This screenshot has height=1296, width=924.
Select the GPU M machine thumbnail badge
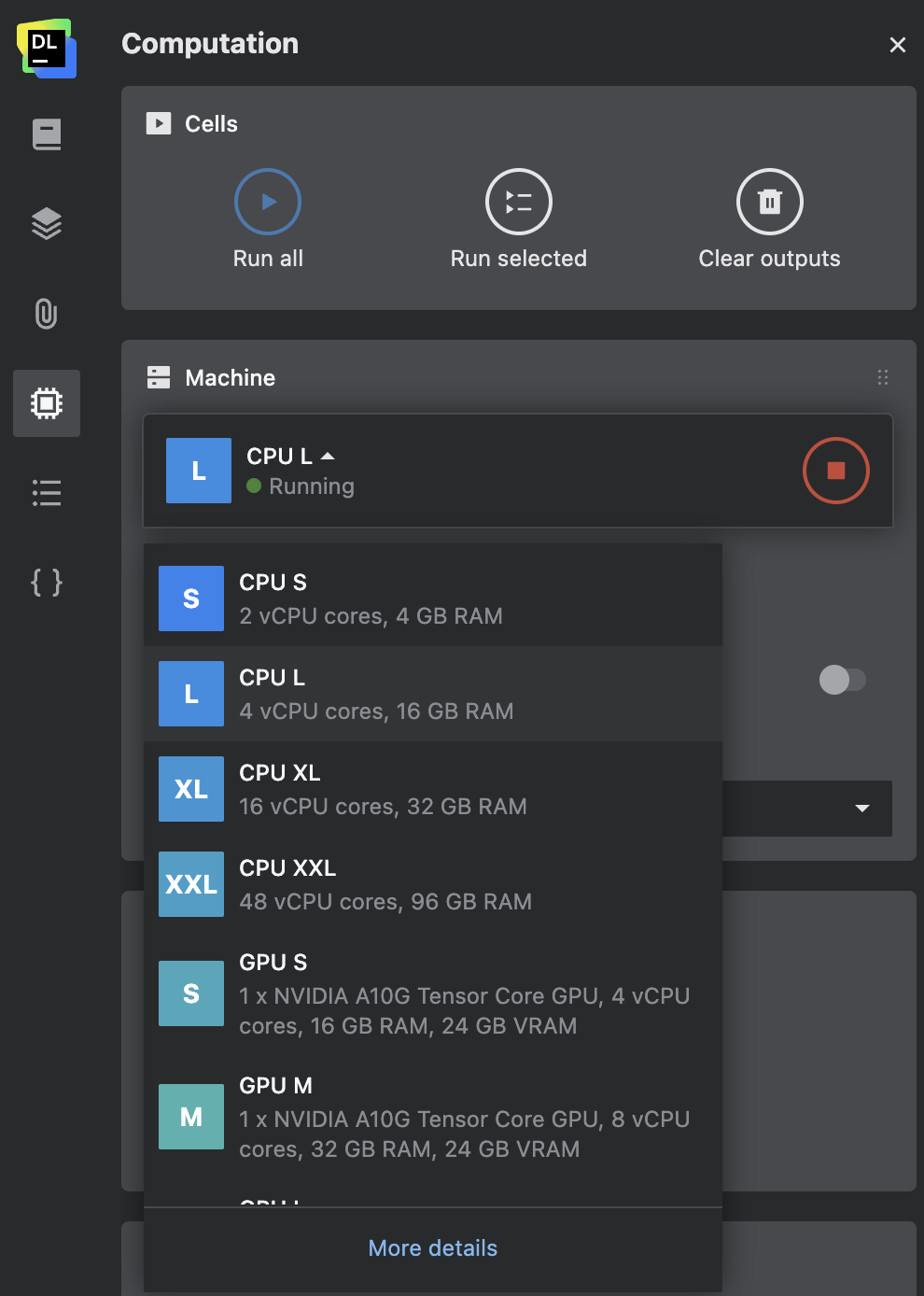point(191,1117)
